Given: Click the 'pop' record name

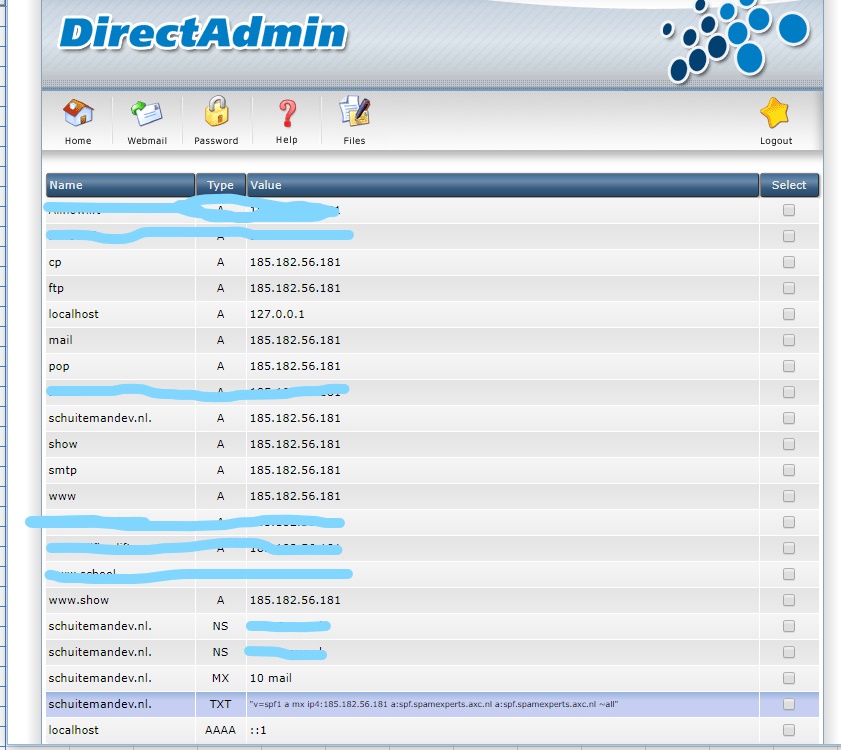Looking at the screenshot, I should pyautogui.click(x=58, y=366).
